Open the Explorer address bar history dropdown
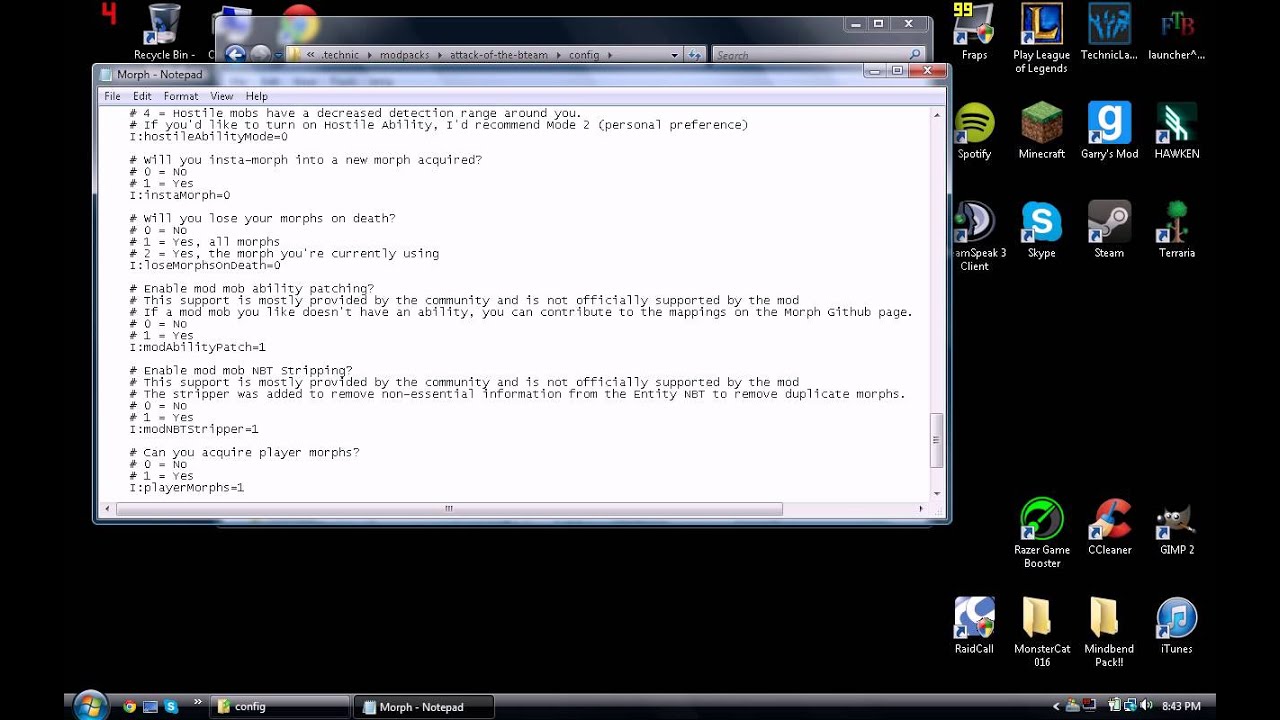The image size is (1280, 720). click(x=675, y=55)
